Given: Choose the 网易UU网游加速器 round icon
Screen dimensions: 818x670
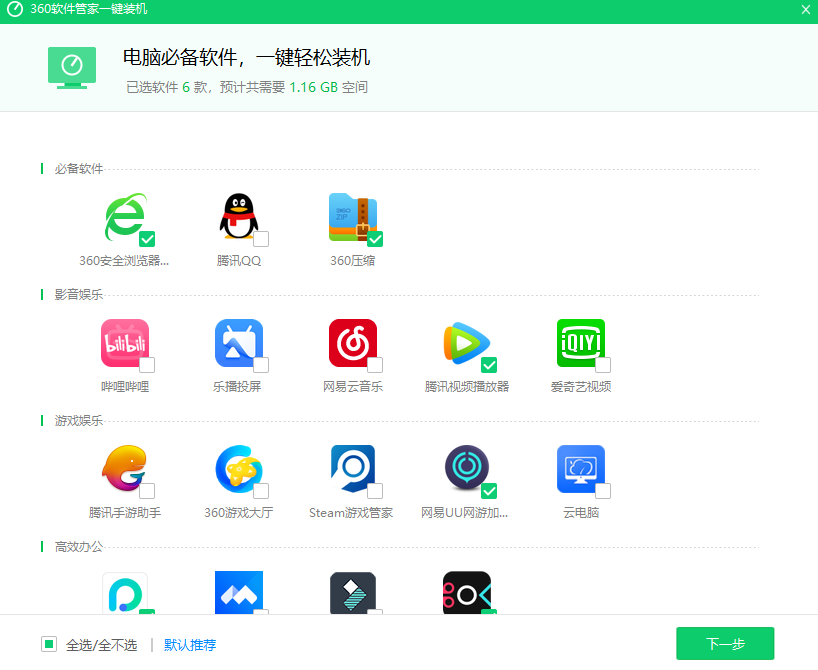Looking at the screenshot, I should pyautogui.click(x=466, y=468).
